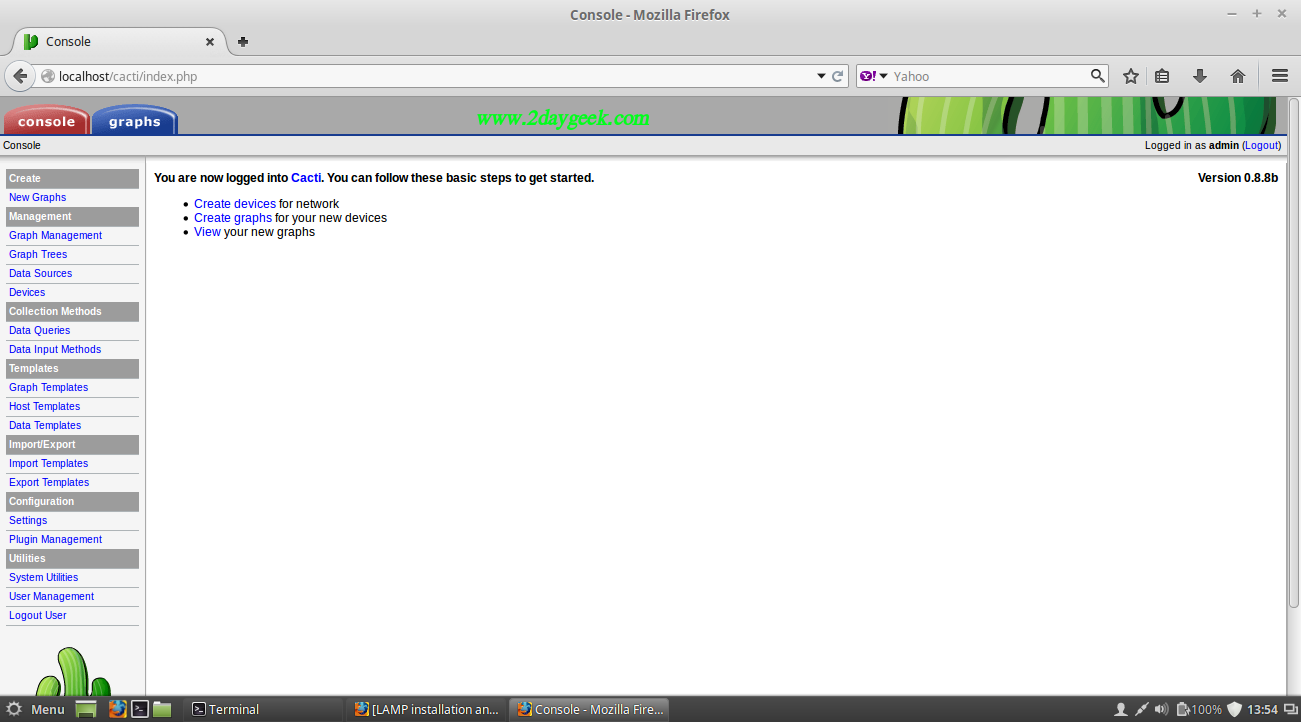Open the volume speaker tray icon
The width and height of the screenshot is (1301, 722).
point(1161,710)
